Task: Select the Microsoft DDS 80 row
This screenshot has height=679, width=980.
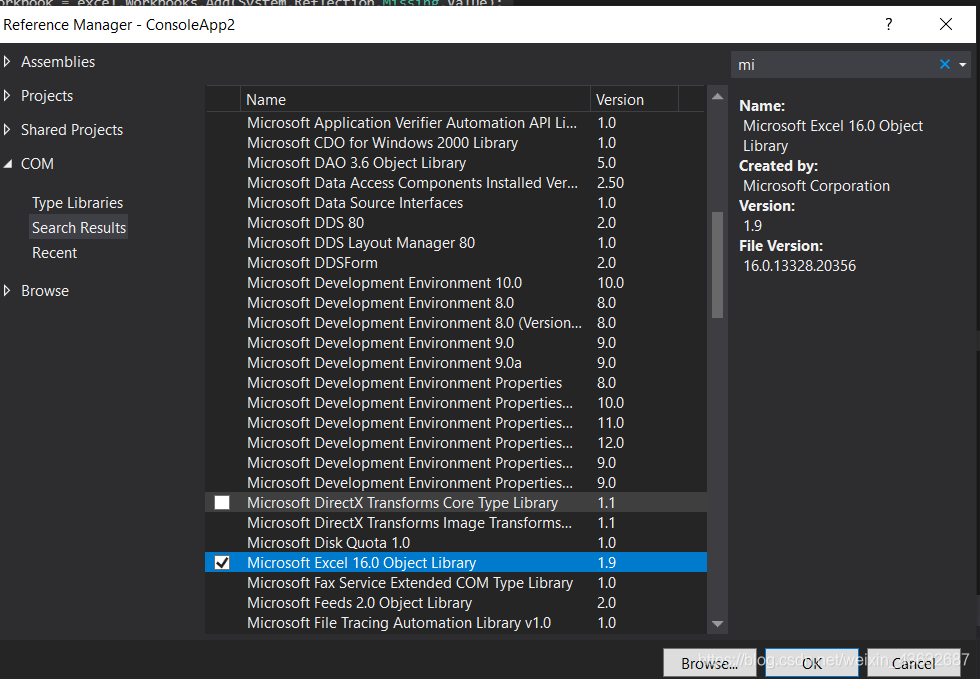Action: click(456, 223)
